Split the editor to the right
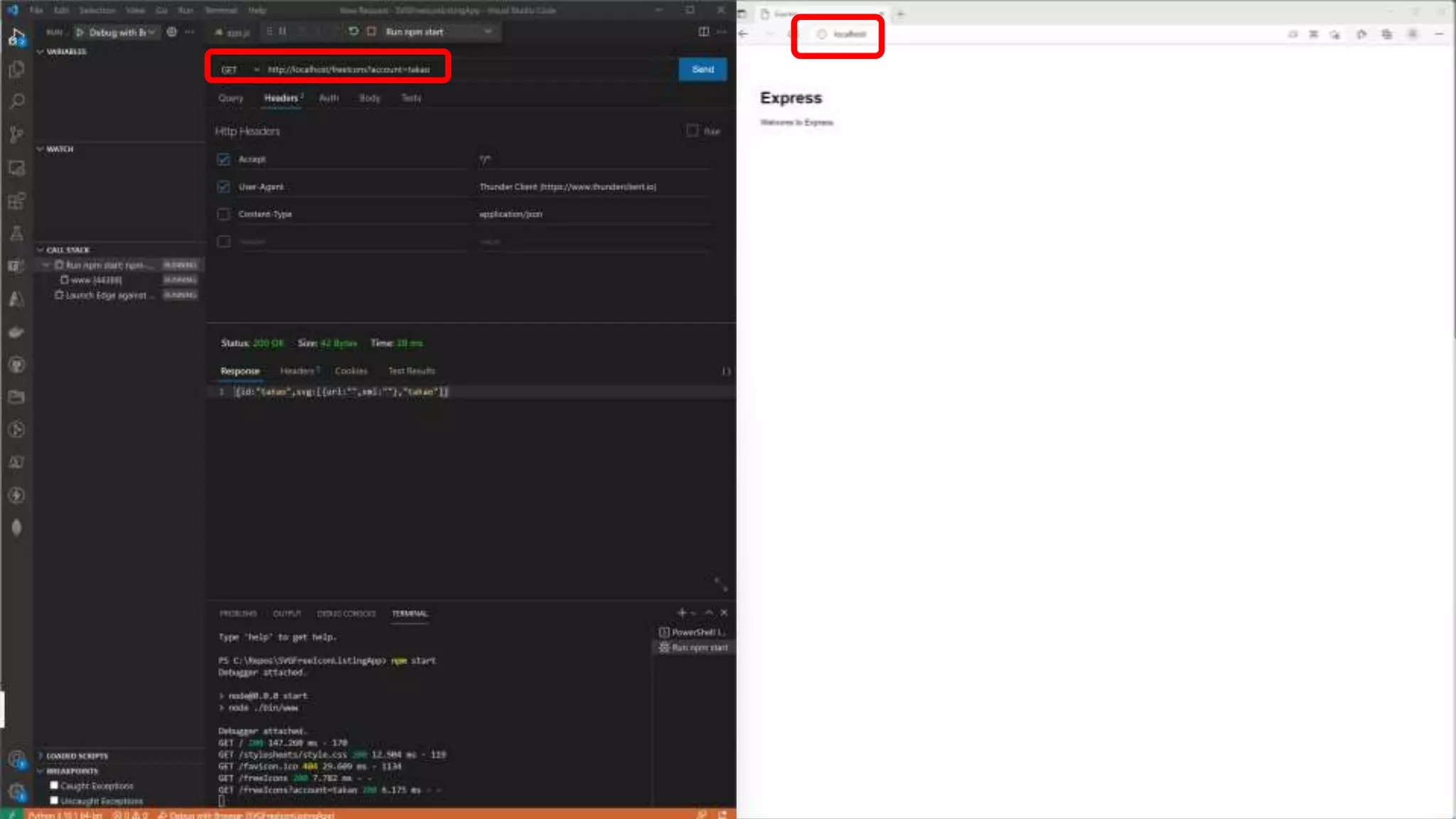 click(x=703, y=31)
